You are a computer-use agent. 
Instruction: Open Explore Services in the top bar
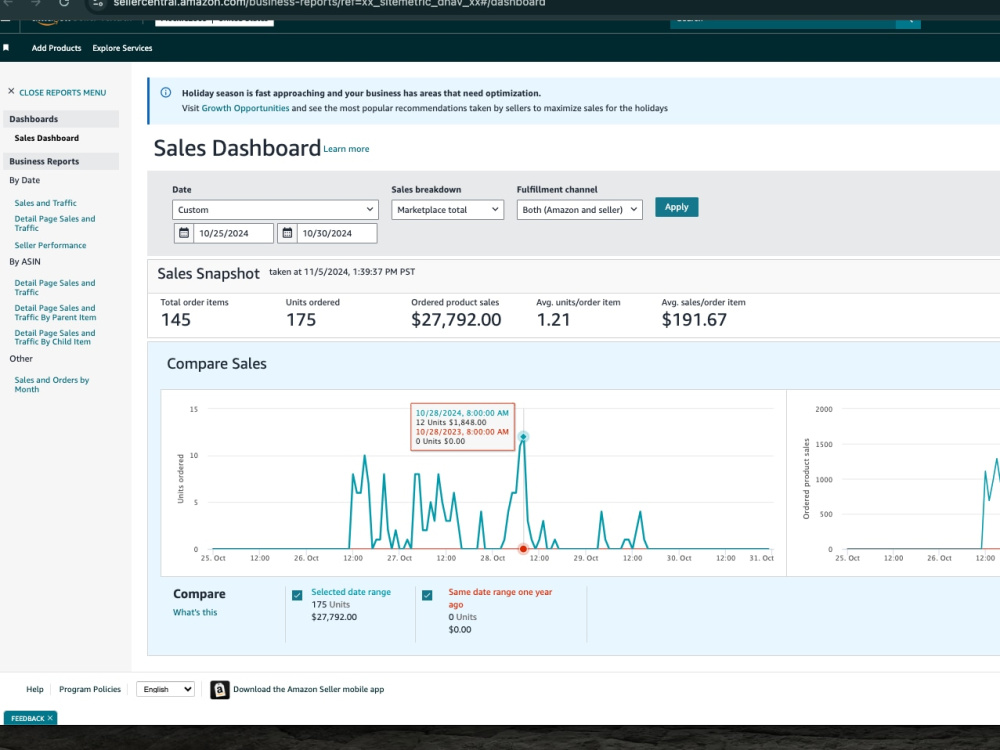point(122,48)
